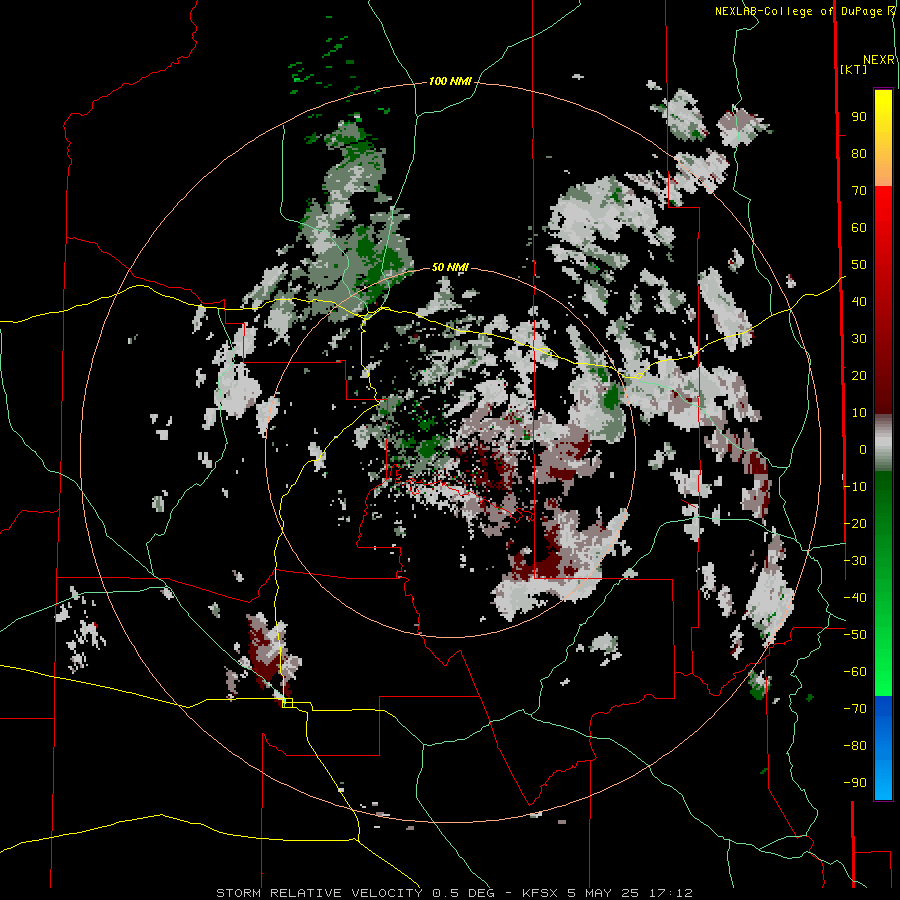
Task: Click the -70 knot scale value
Action: [x=855, y=709]
